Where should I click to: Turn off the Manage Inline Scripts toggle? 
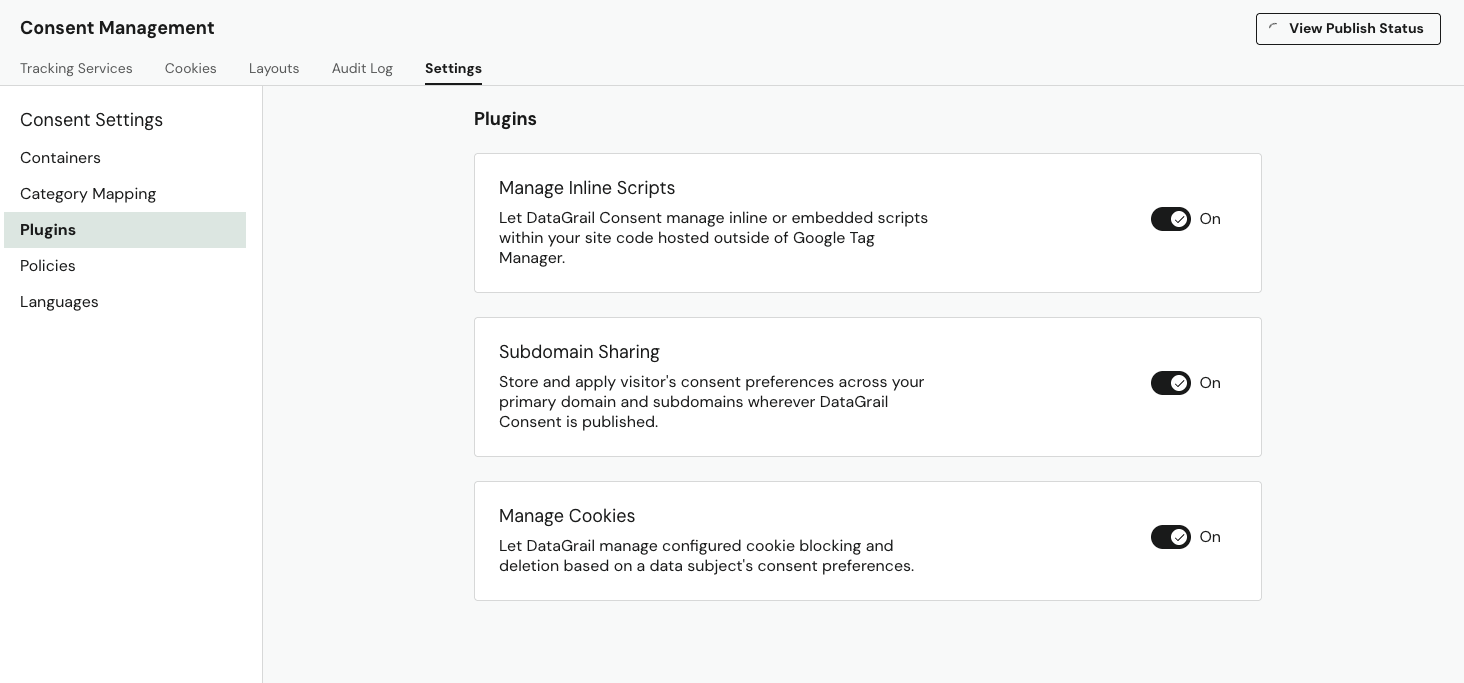pos(1171,219)
